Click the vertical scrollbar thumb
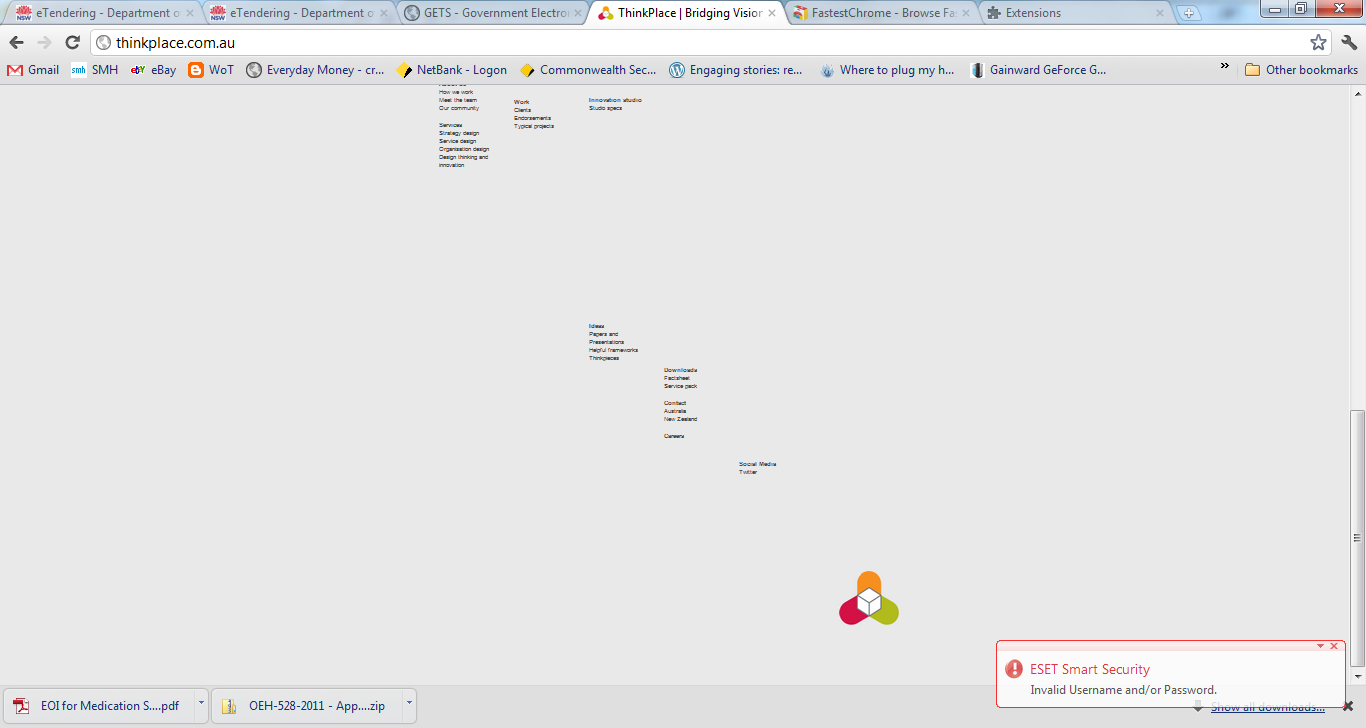 point(1357,537)
